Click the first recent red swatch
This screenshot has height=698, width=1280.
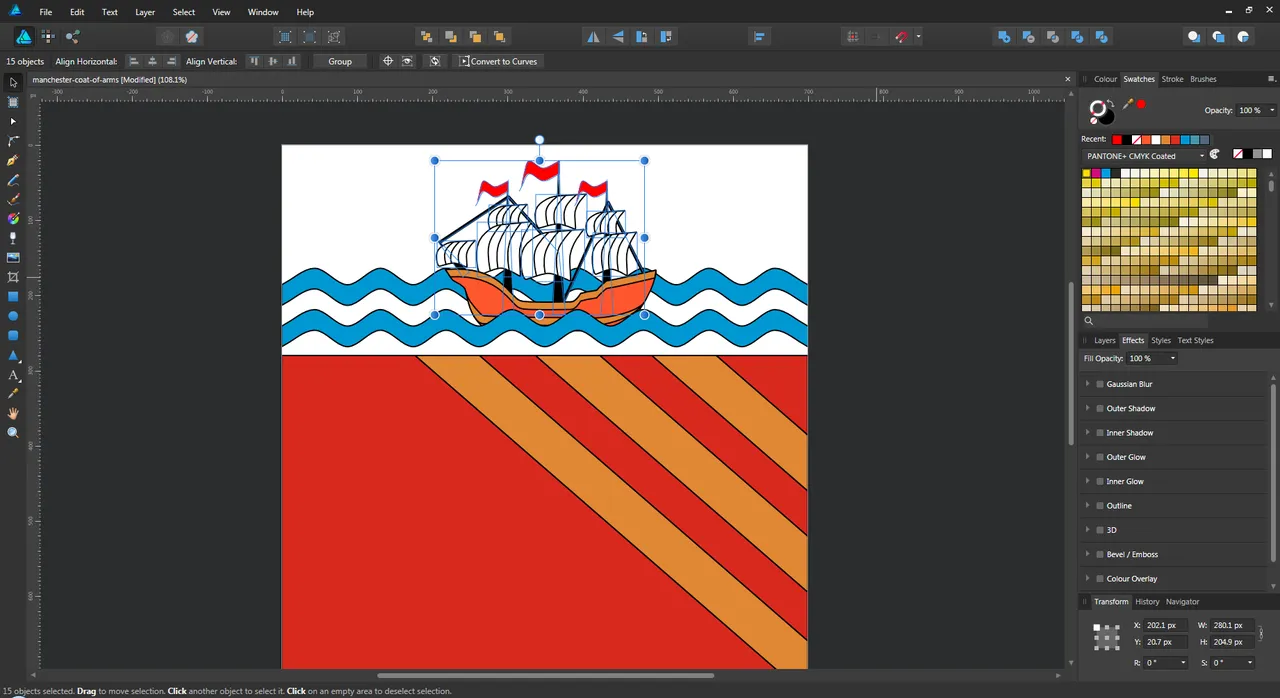1117,139
